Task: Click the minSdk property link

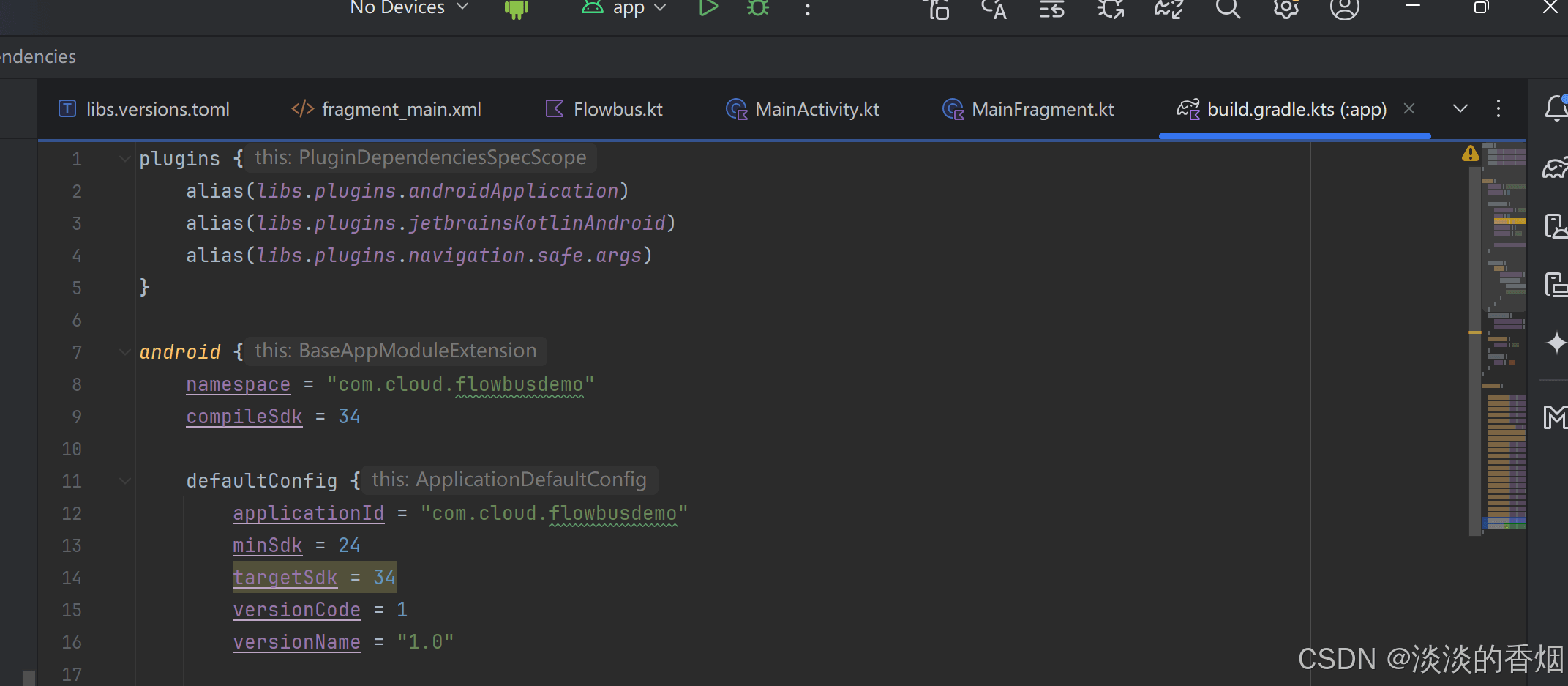Action: [267, 545]
